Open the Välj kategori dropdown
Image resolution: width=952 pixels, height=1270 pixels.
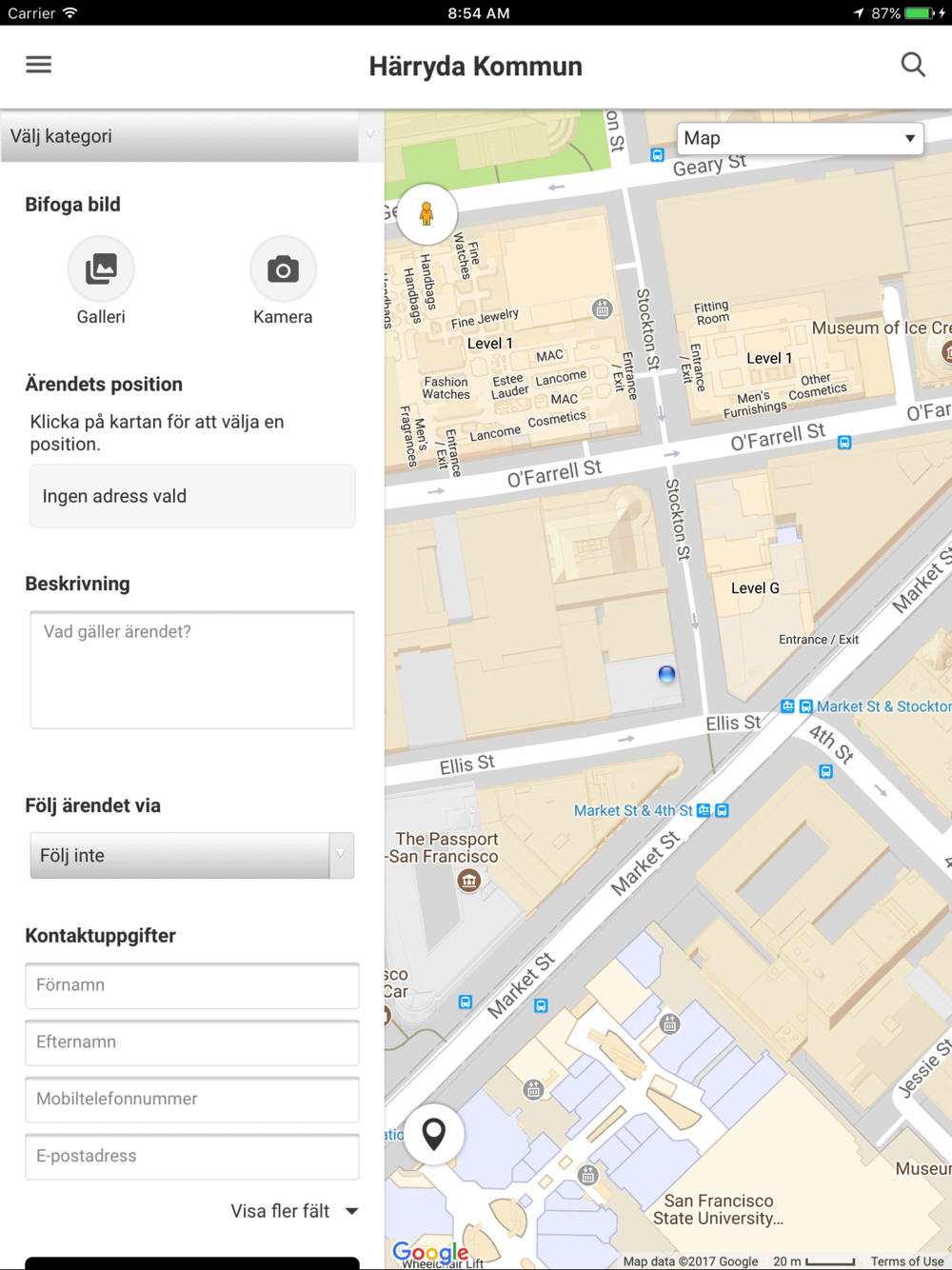pos(192,136)
